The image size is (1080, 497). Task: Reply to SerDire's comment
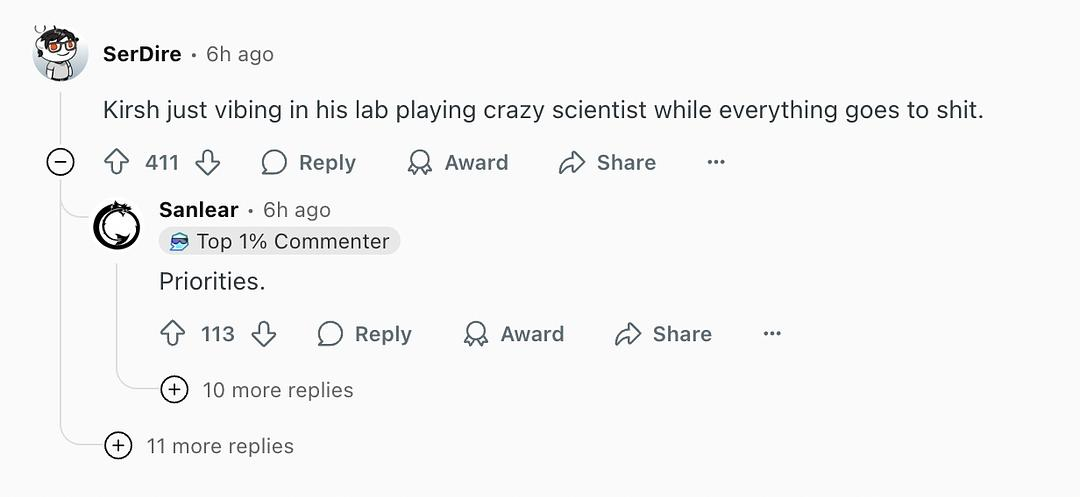pos(308,163)
